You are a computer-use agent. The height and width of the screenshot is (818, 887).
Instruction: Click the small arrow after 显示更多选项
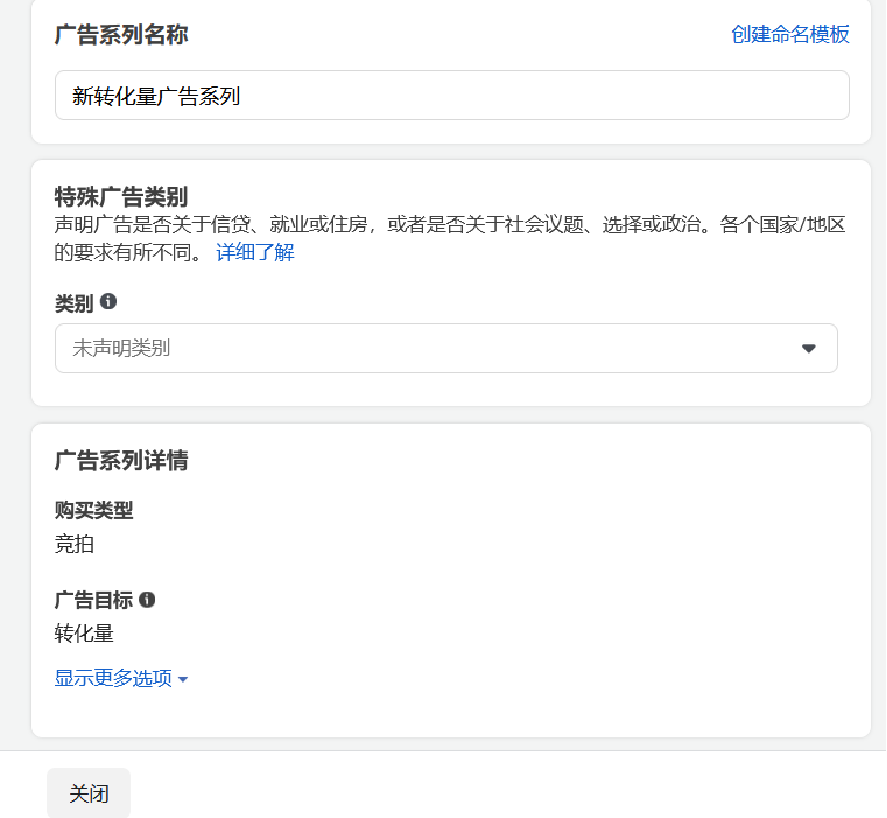(x=183, y=679)
